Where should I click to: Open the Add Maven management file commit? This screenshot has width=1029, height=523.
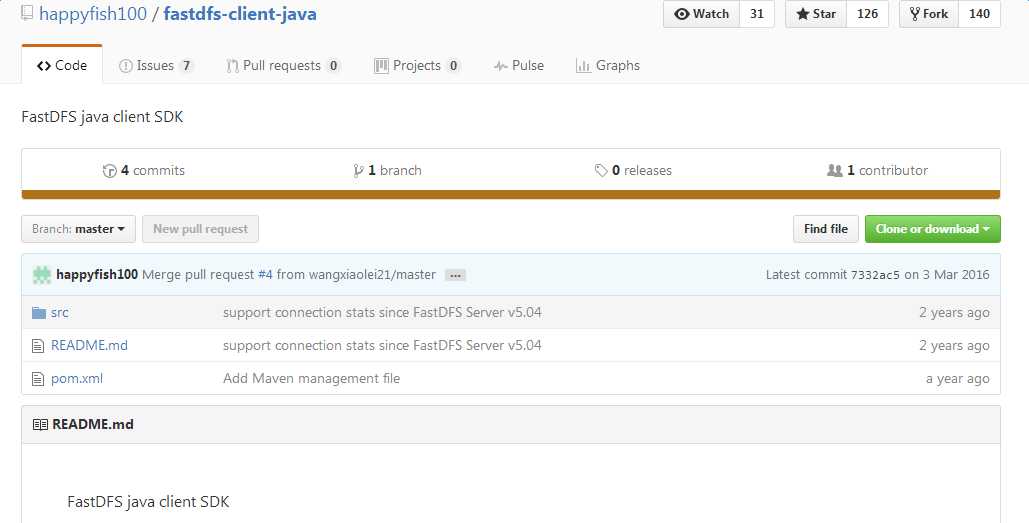[x=311, y=379]
